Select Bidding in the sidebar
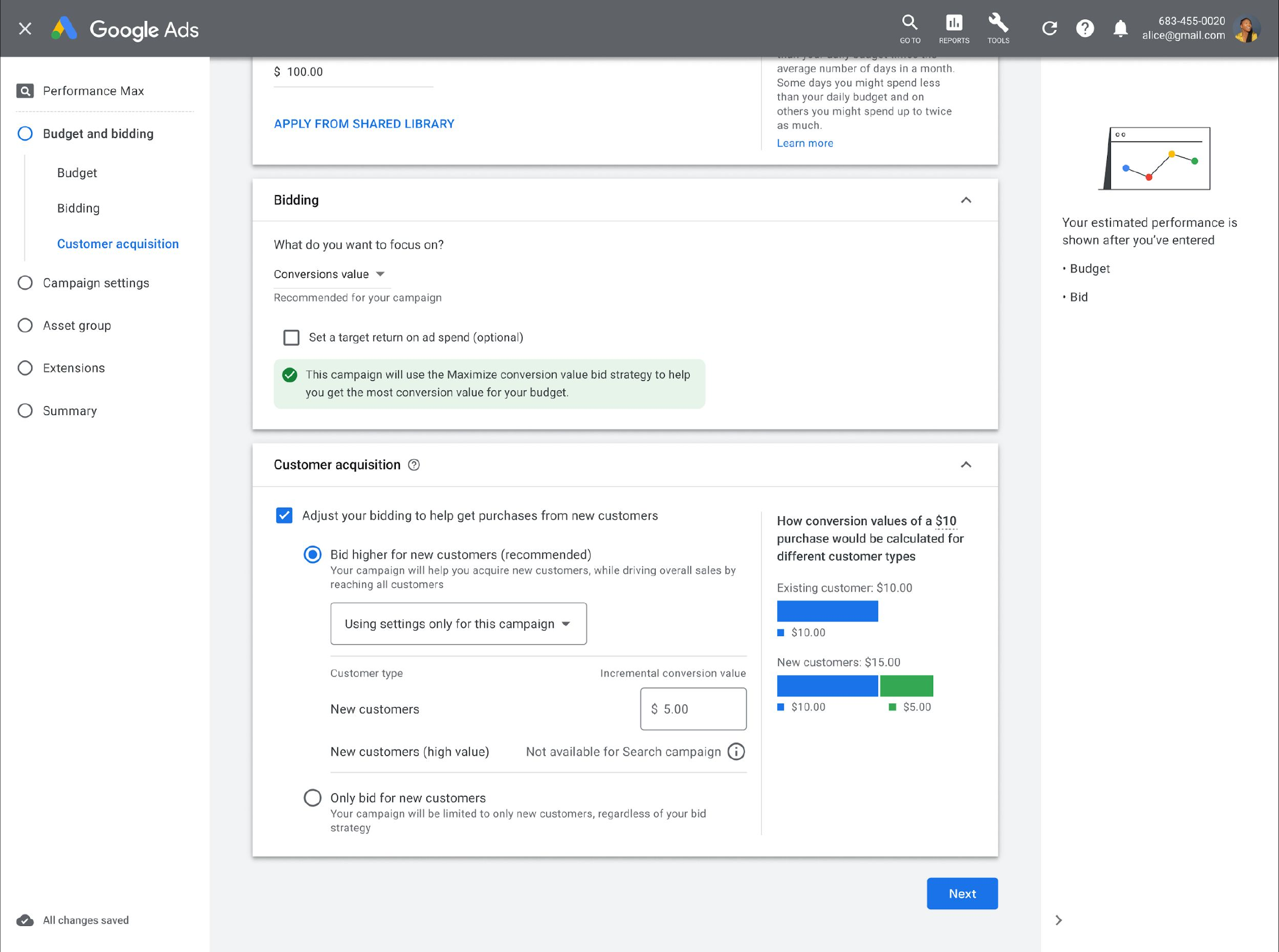The image size is (1279, 952). click(78, 208)
